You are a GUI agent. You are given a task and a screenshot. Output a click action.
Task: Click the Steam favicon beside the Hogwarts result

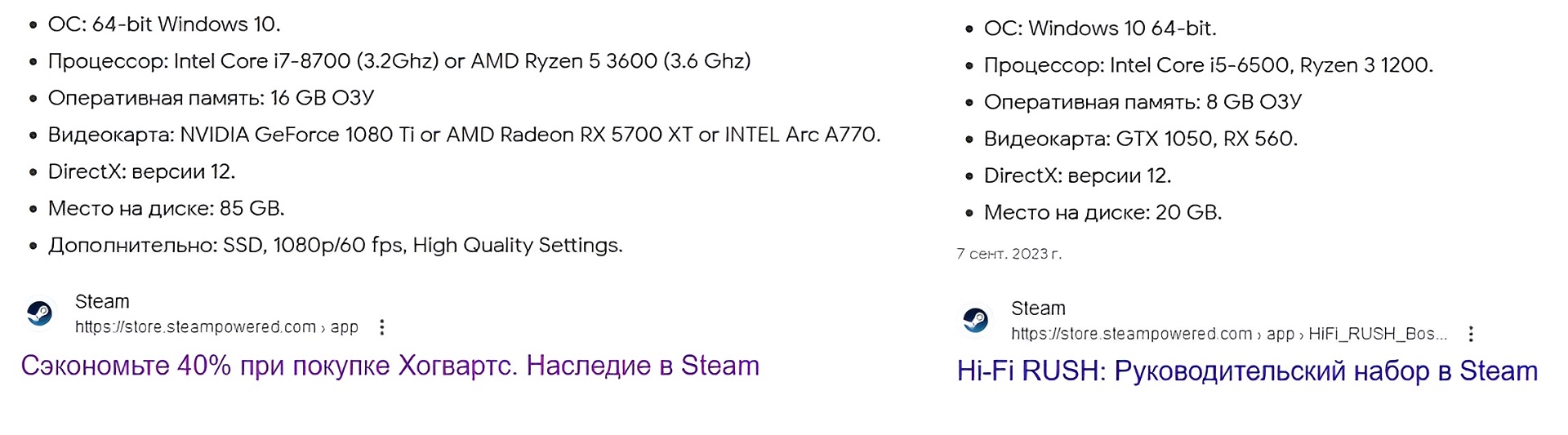tap(39, 314)
